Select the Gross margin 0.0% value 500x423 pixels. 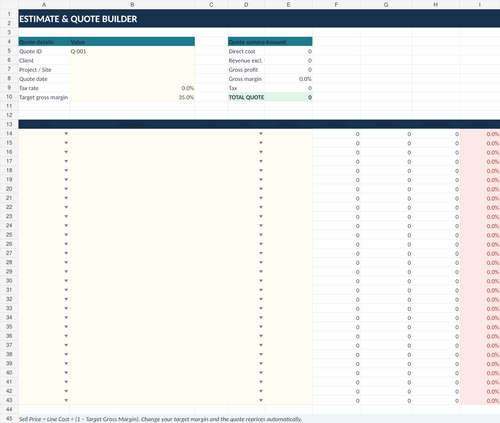288,79
